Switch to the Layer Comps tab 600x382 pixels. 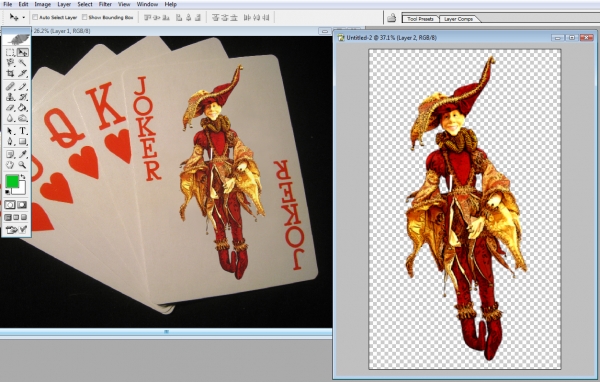pos(458,19)
